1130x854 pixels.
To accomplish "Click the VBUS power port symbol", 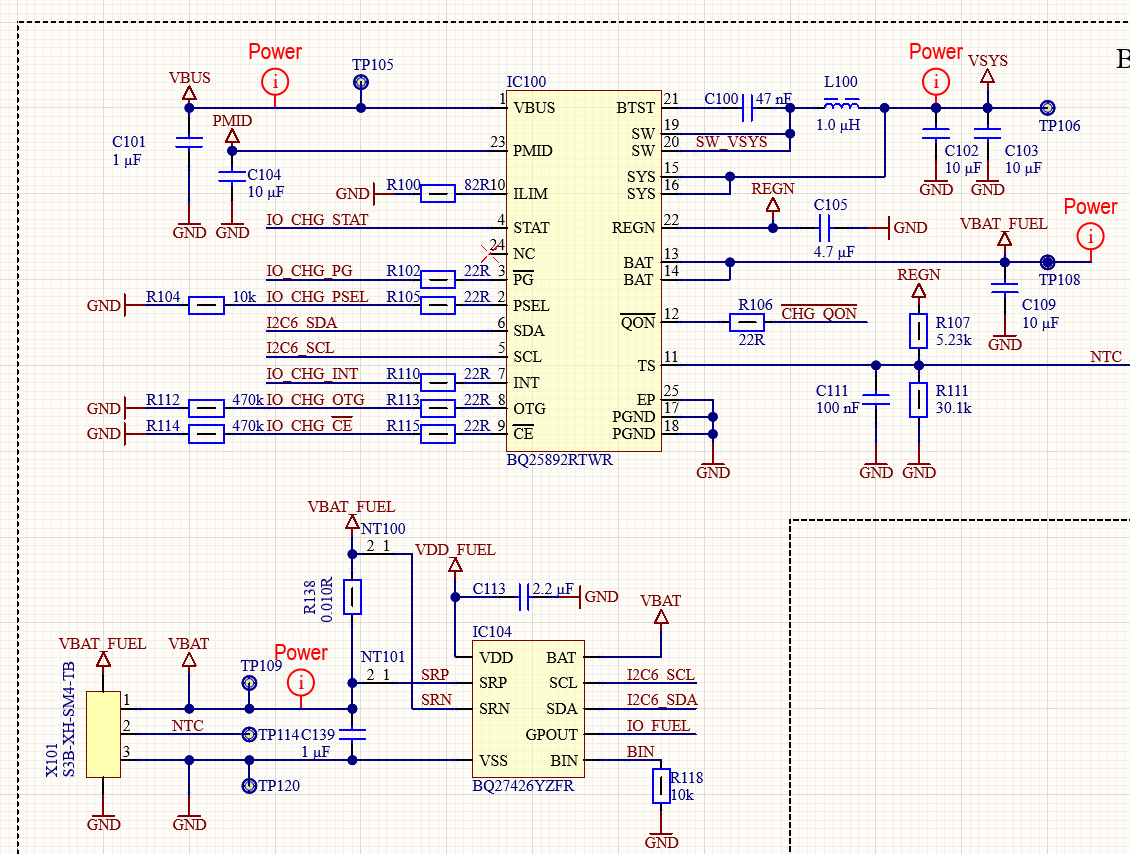I will (x=189, y=93).
